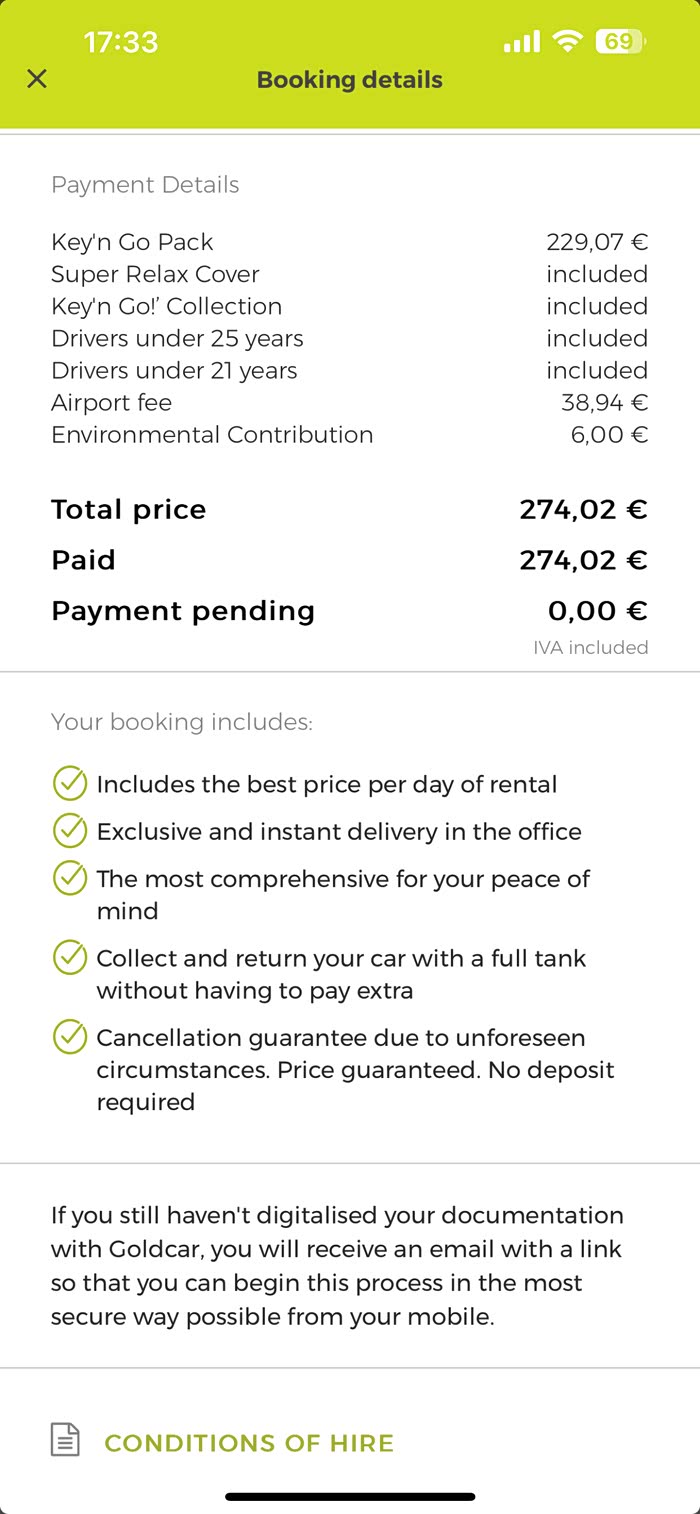Viewport: 700px width, 1514px height.
Task: Tap the cellular signal bars icon
Action: point(521,42)
